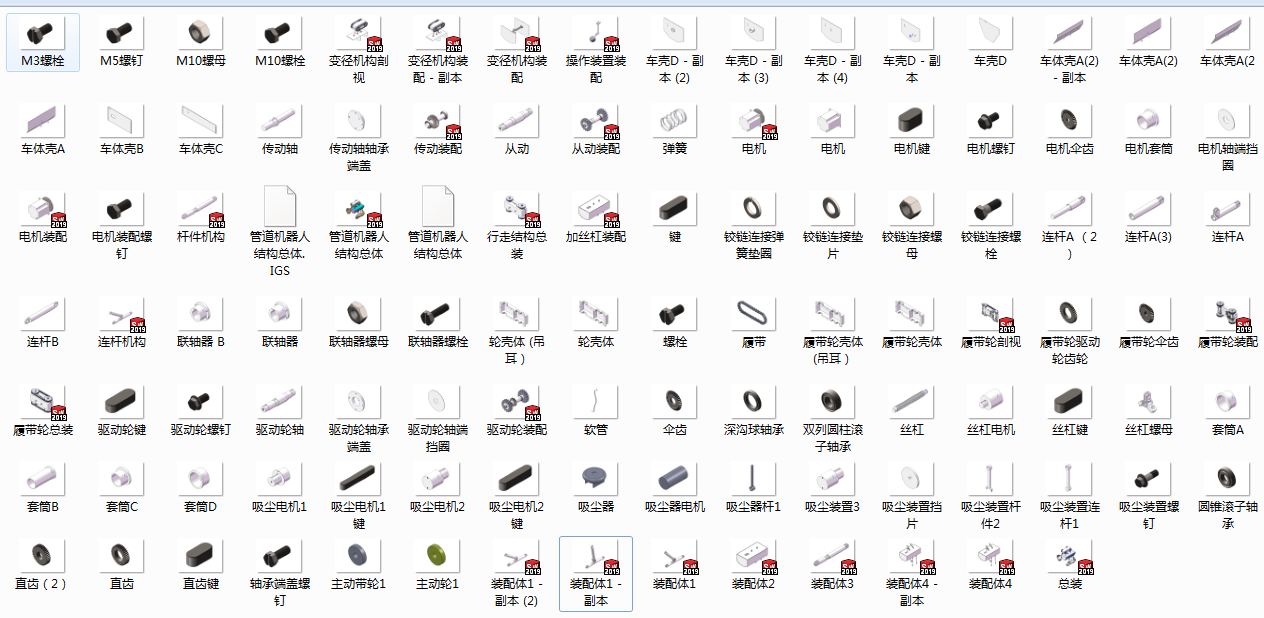Select the label '杆件机构'
1264x618 pixels.
click(201, 237)
